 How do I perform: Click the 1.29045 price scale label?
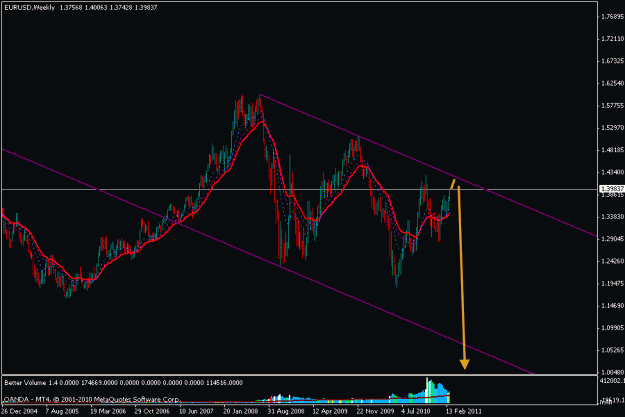[x=613, y=239]
